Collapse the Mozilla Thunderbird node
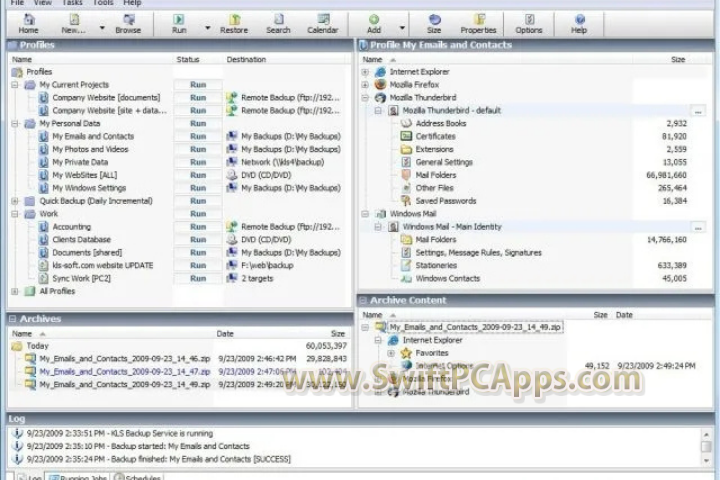The width and height of the screenshot is (720, 480). 365,98
